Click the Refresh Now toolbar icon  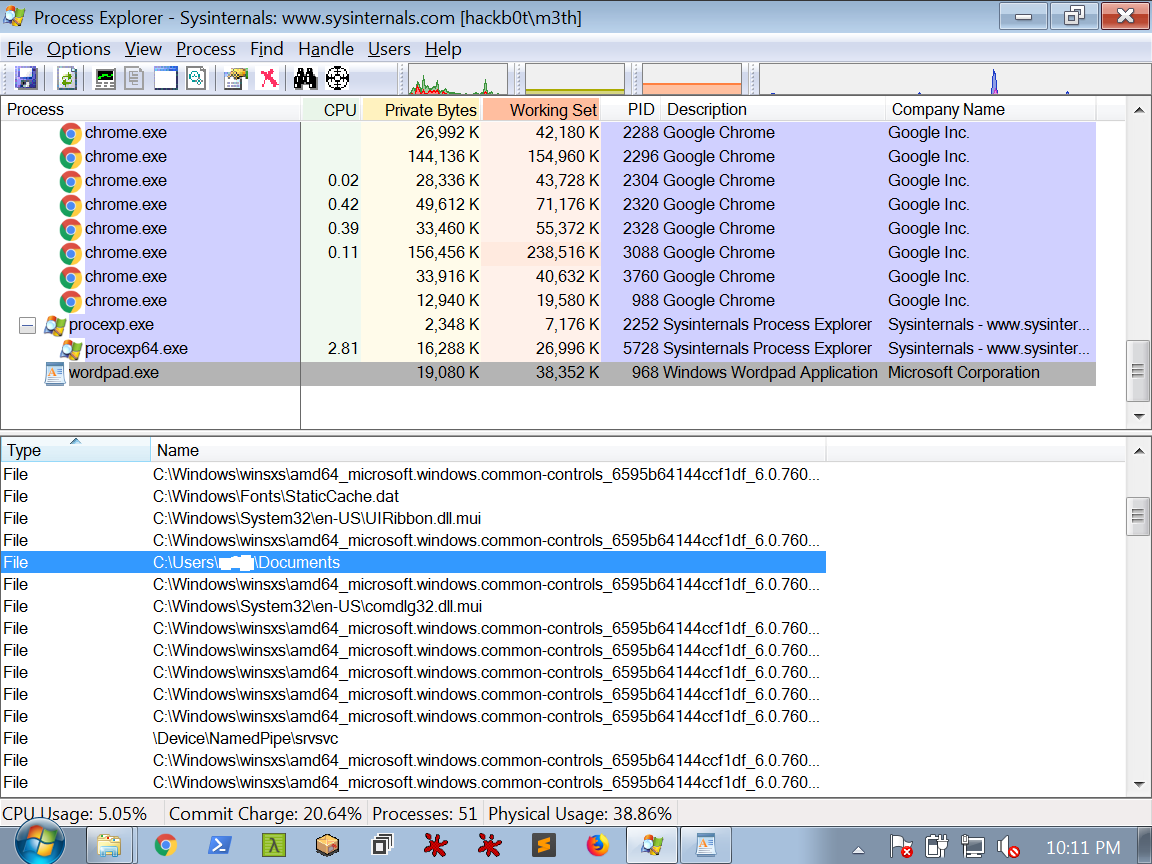click(x=67, y=79)
